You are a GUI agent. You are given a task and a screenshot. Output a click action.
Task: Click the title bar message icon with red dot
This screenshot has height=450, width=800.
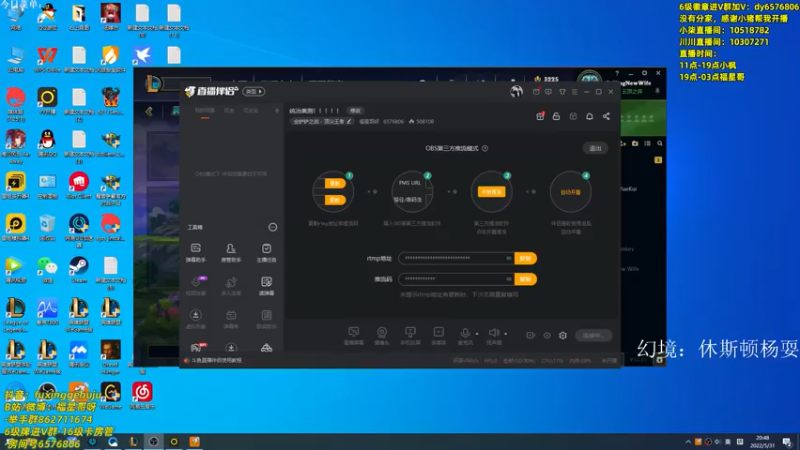click(x=536, y=92)
